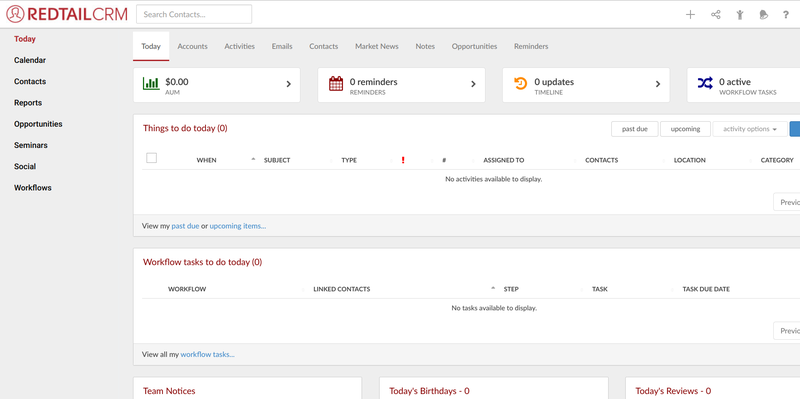Click in Search Contacts field
This screenshot has width=800, height=399.
click(x=194, y=14)
